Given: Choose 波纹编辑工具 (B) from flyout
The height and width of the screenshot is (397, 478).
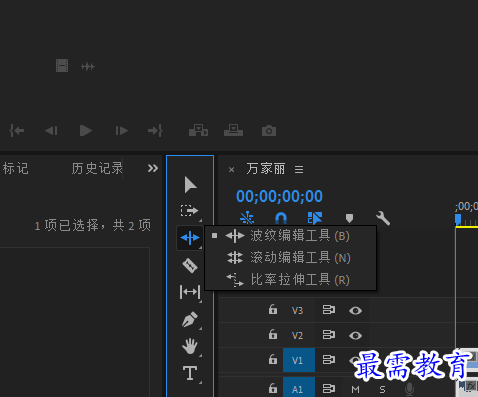Looking at the screenshot, I should coord(290,236).
